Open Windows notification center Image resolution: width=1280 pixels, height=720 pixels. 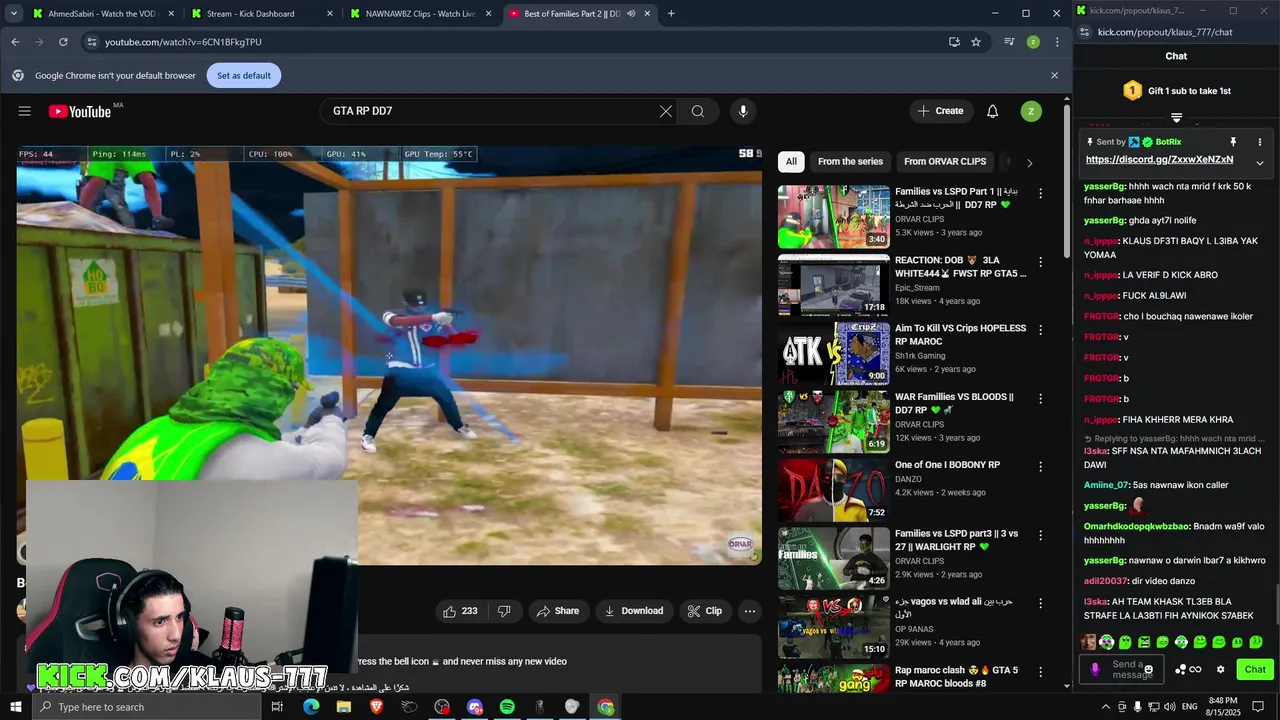pos(1258,707)
